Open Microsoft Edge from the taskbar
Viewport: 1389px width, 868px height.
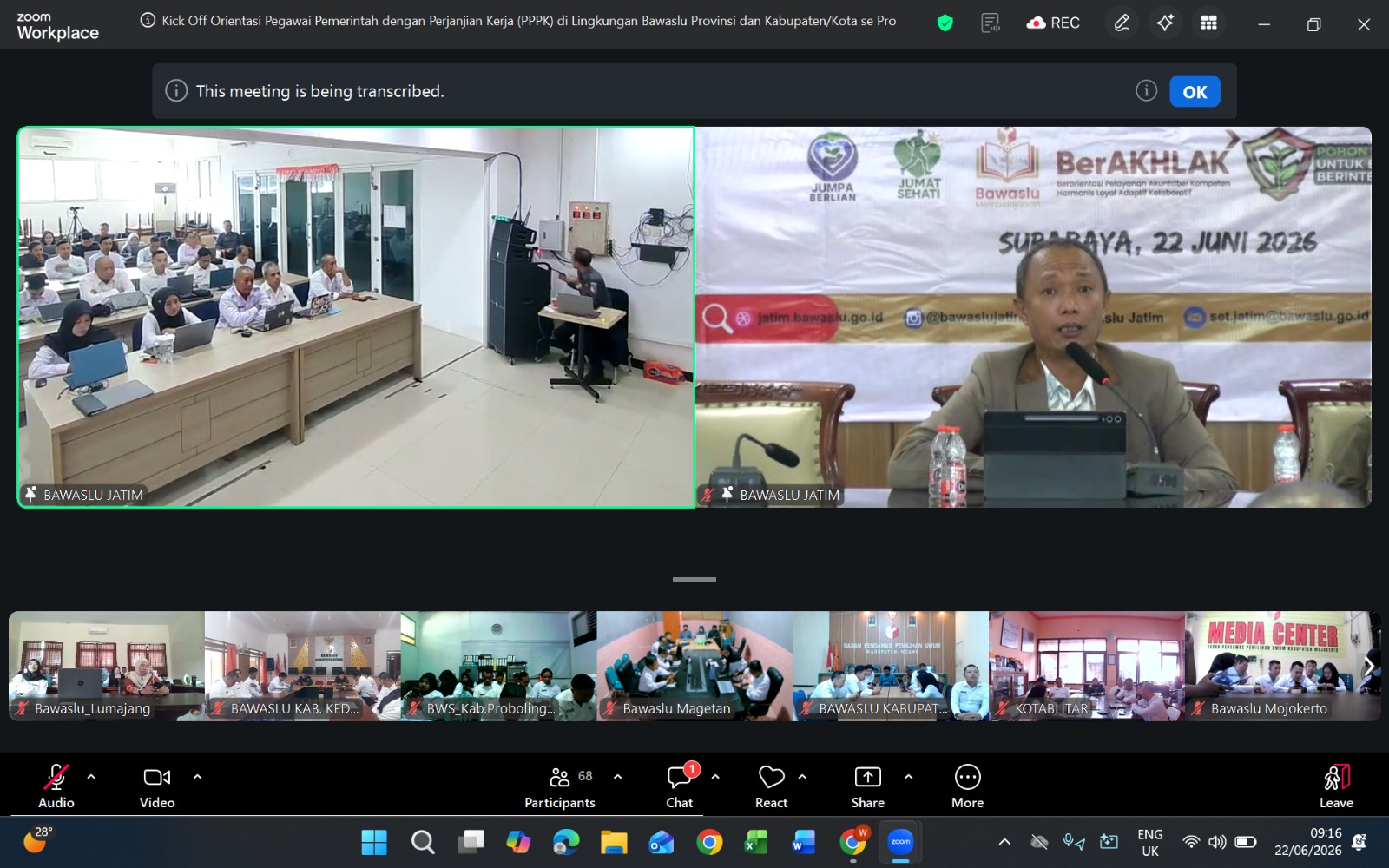point(566,842)
